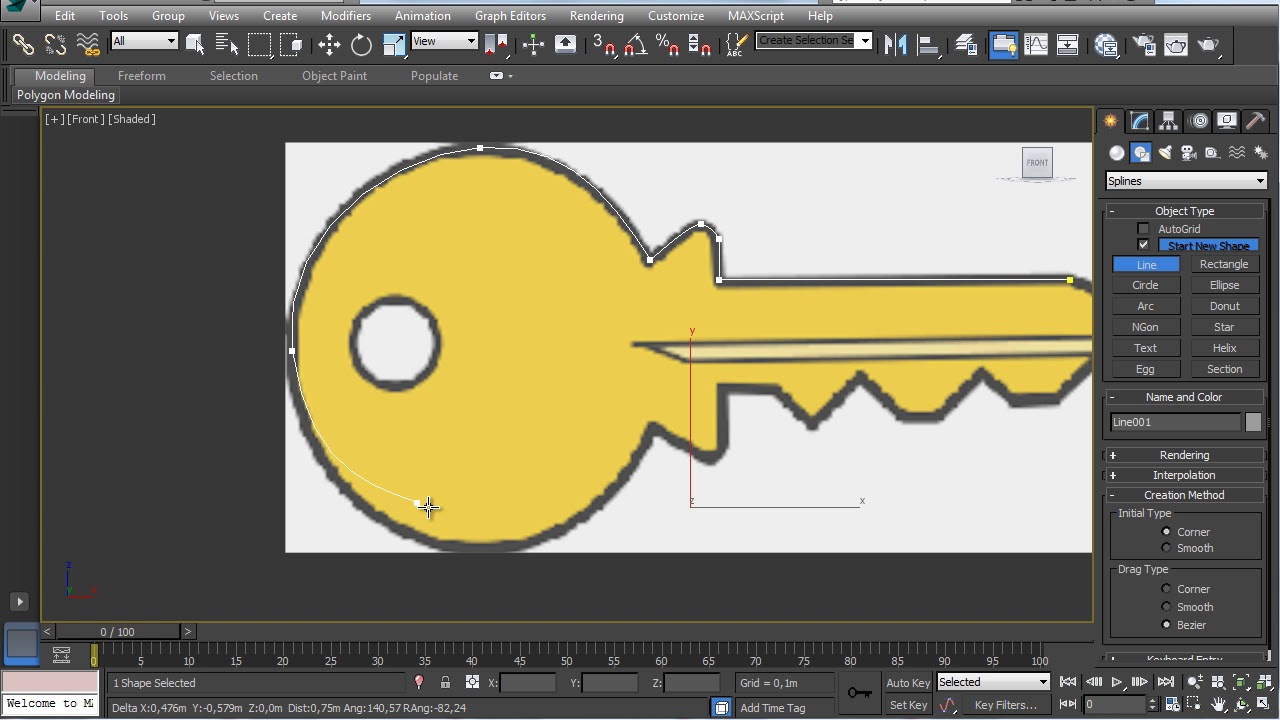Open Select by Name list
The height and width of the screenshot is (720, 1280).
click(227, 44)
